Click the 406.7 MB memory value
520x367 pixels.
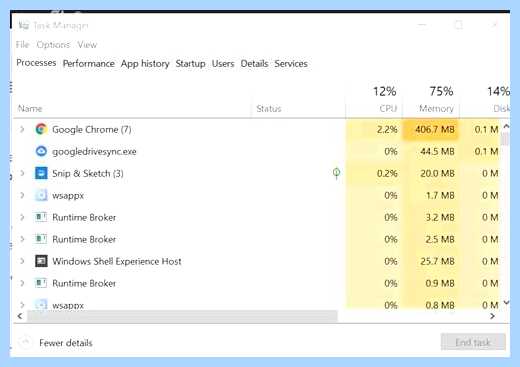pos(435,129)
